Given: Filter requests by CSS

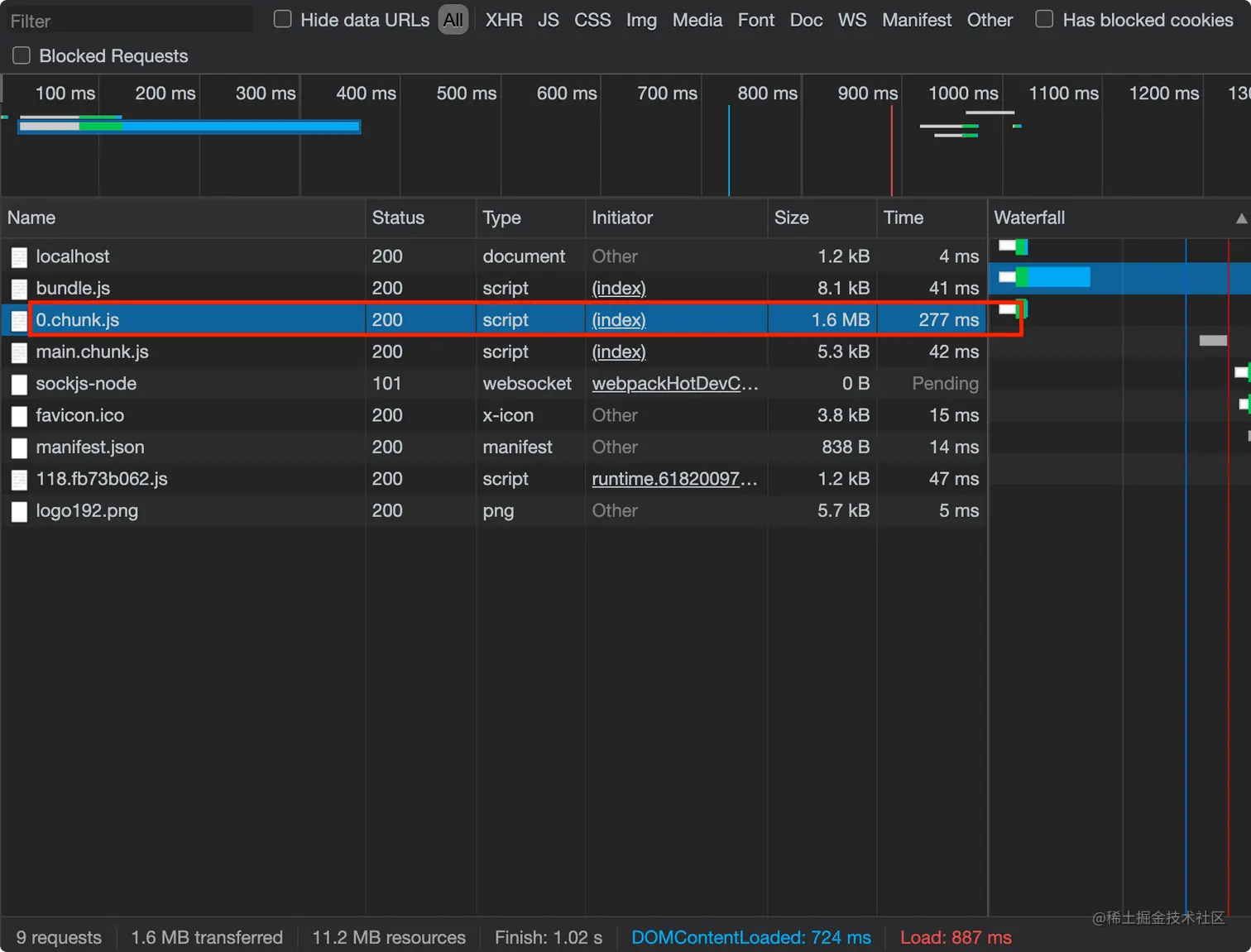Looking at the screenshot, I should click(x=592, y=20).
